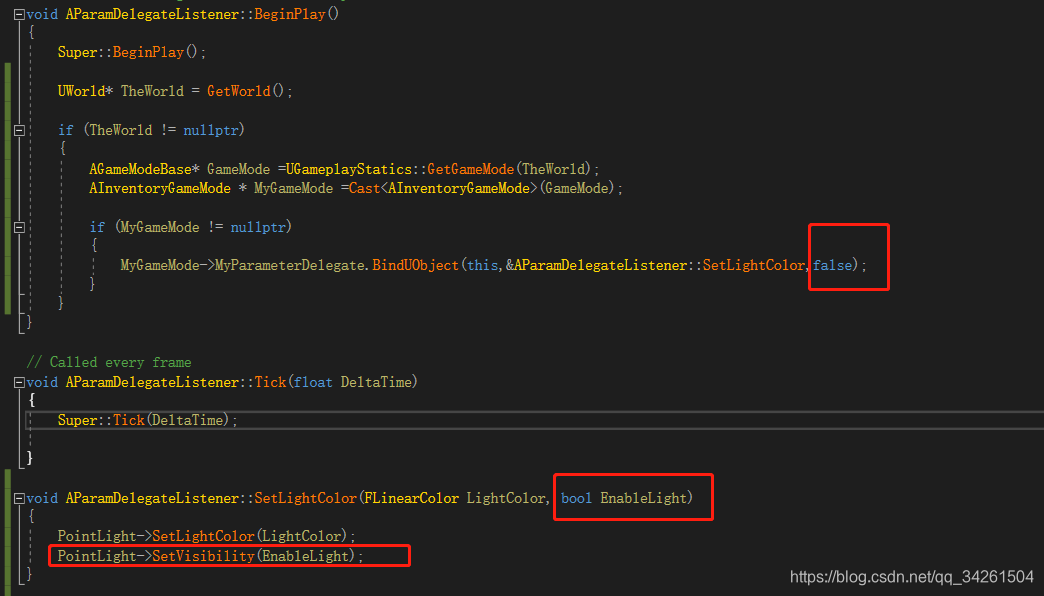
Task: Click 'UWorld*' type name
Action: [85, 91]
